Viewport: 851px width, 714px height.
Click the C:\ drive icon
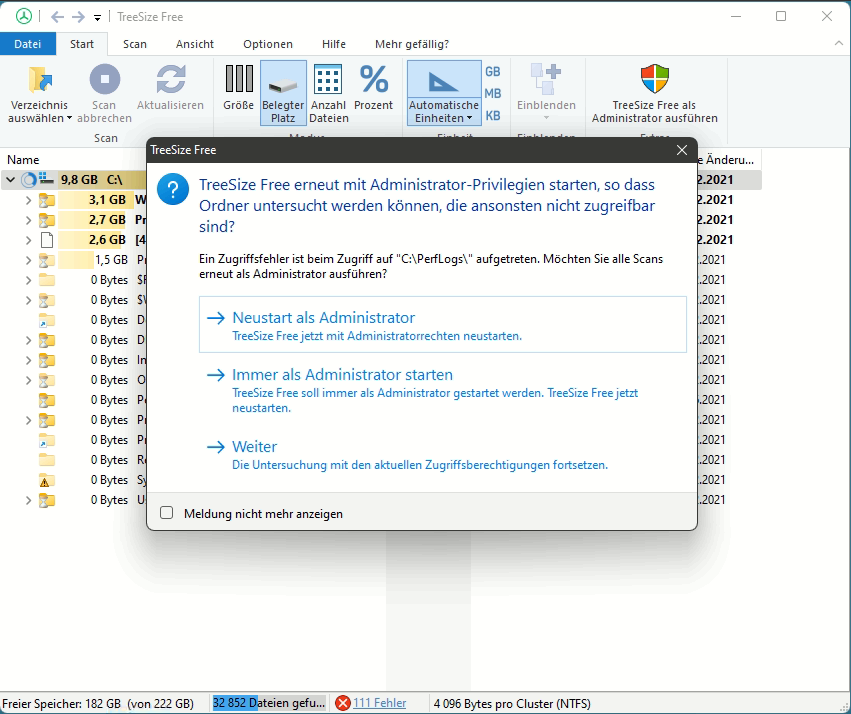pyautogui.click(x=46, y=179)
